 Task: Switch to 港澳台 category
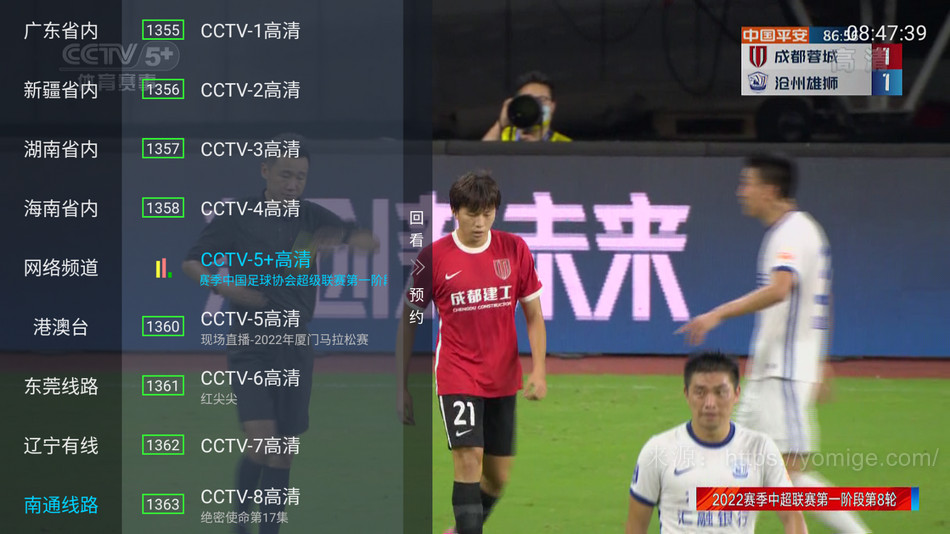[x=61, y=327]
